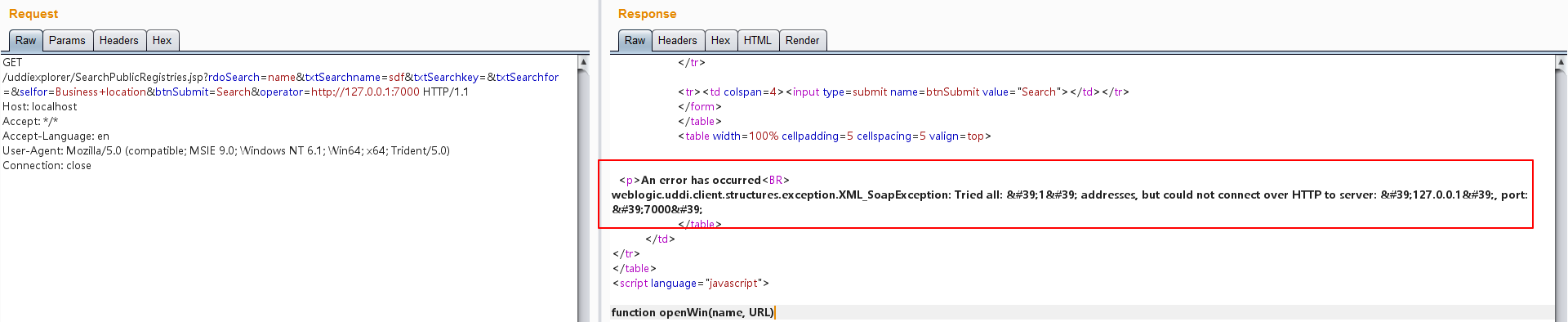
Task: Switch to the Request Raw tab
Action: tap(25, 41)
